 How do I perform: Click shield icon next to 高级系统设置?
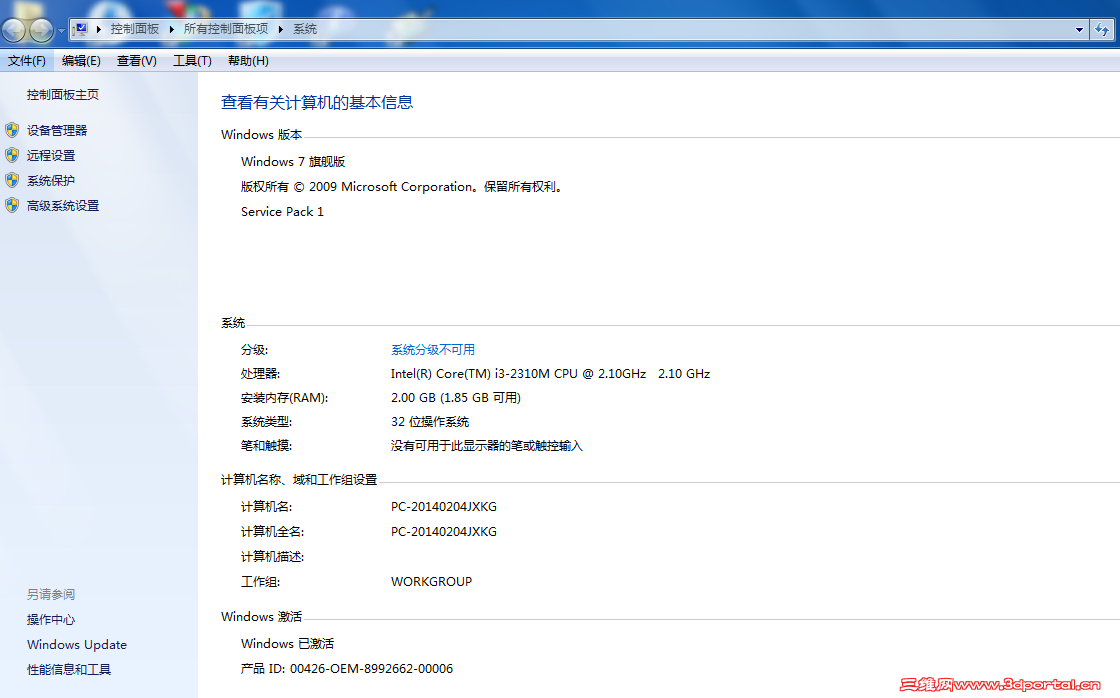(x=12, y=205)
